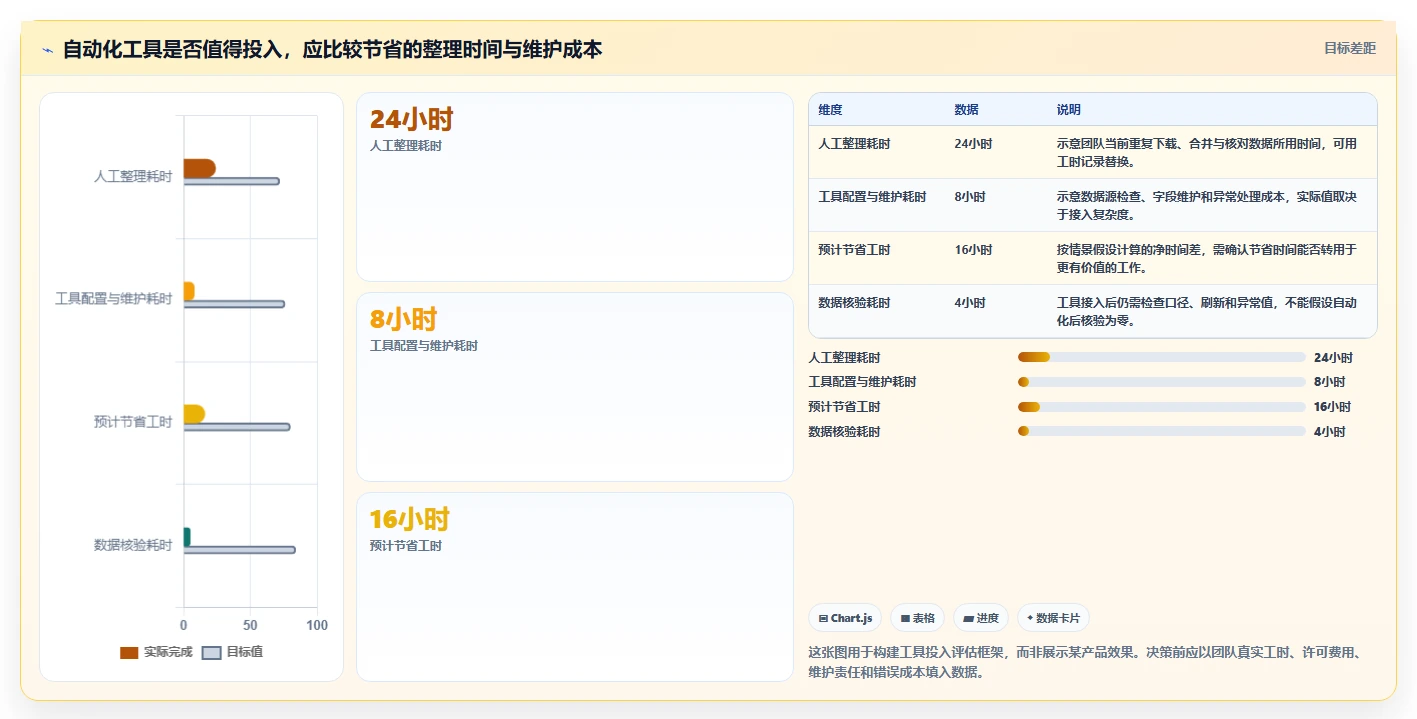
Task: Click the 数据 table column header
Action: click(966, 109)
